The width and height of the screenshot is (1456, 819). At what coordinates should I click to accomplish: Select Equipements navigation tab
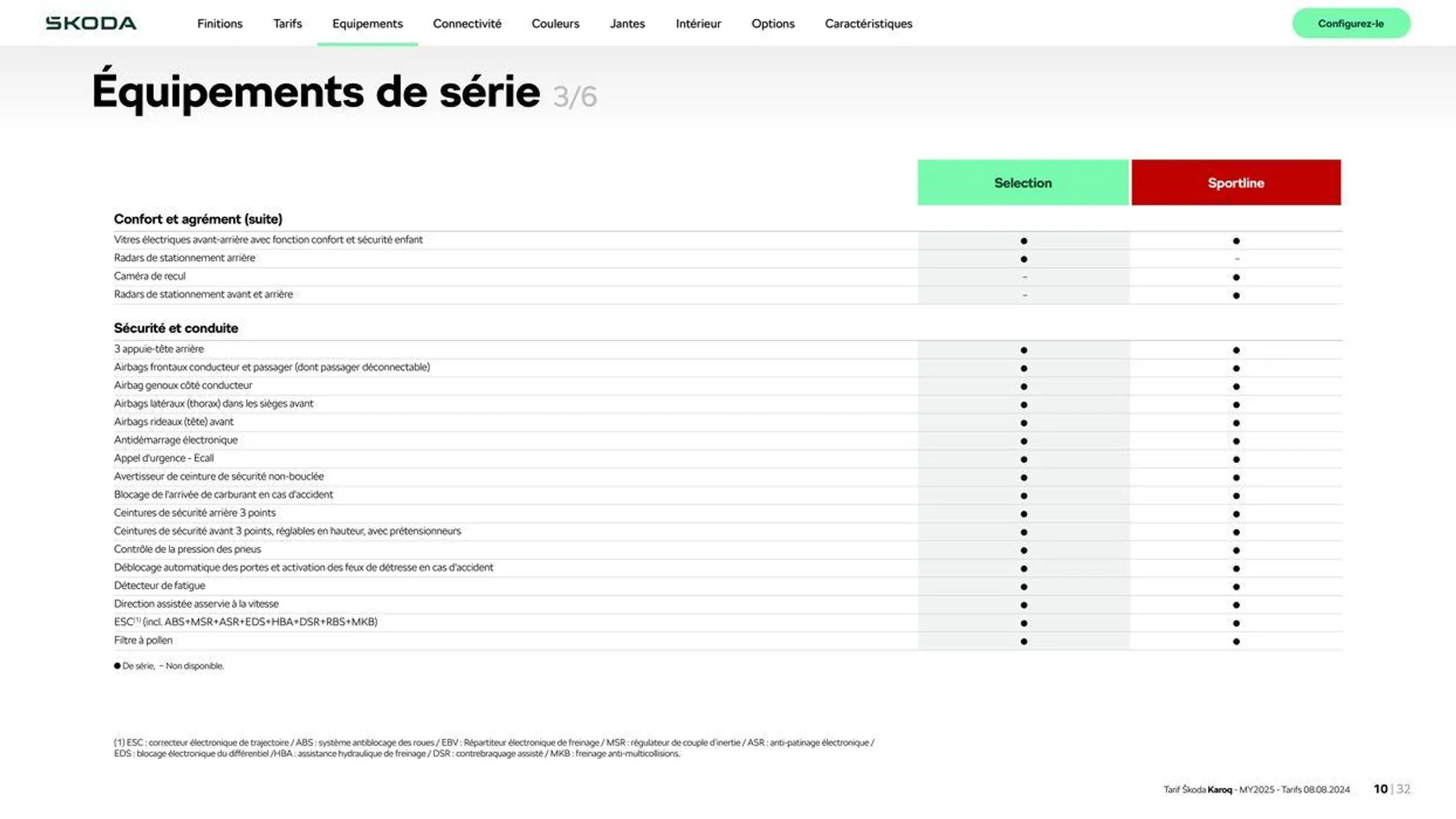[368, 22]
